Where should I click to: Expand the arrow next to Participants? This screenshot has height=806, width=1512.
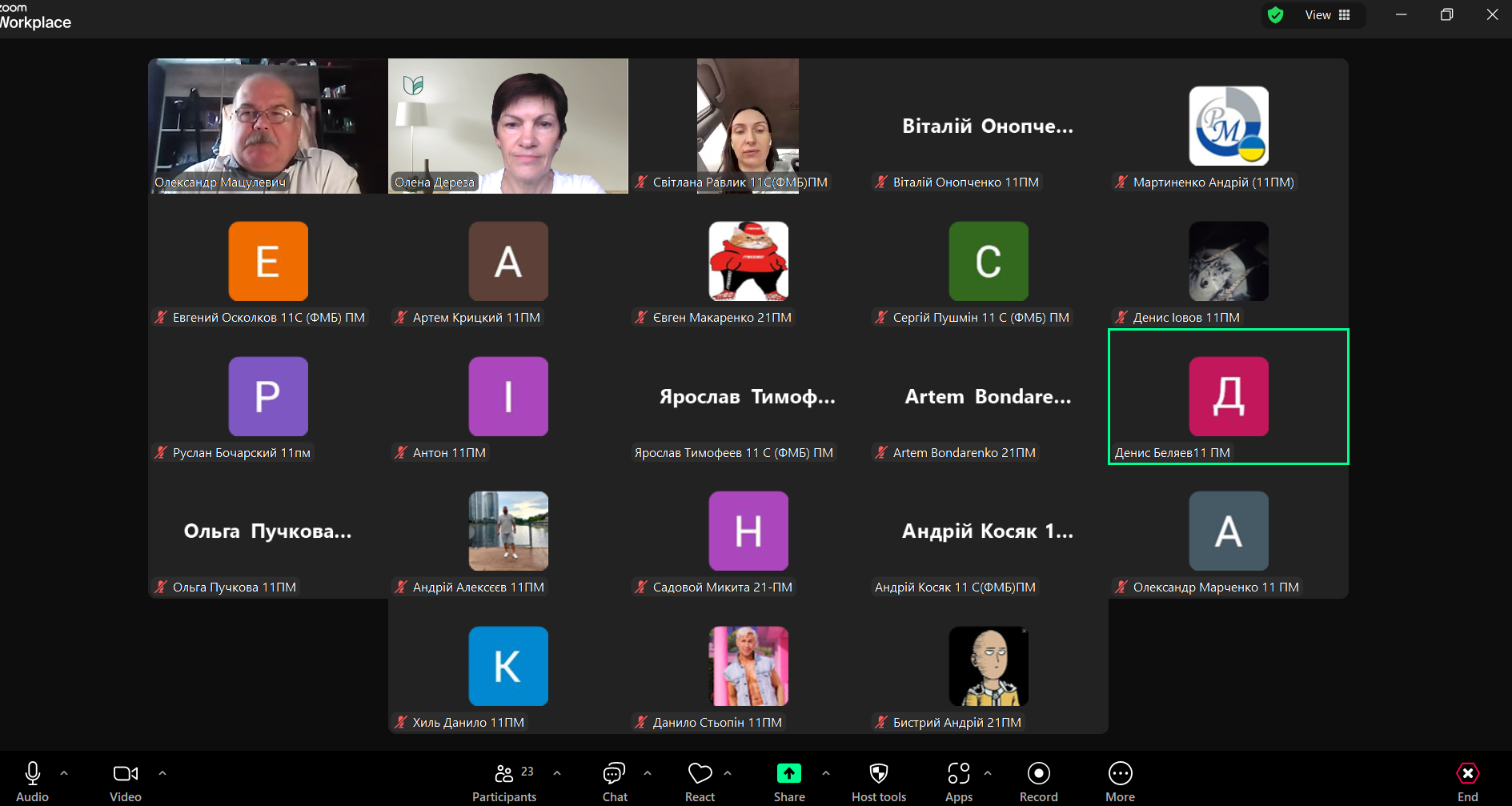tap(557, 773)
